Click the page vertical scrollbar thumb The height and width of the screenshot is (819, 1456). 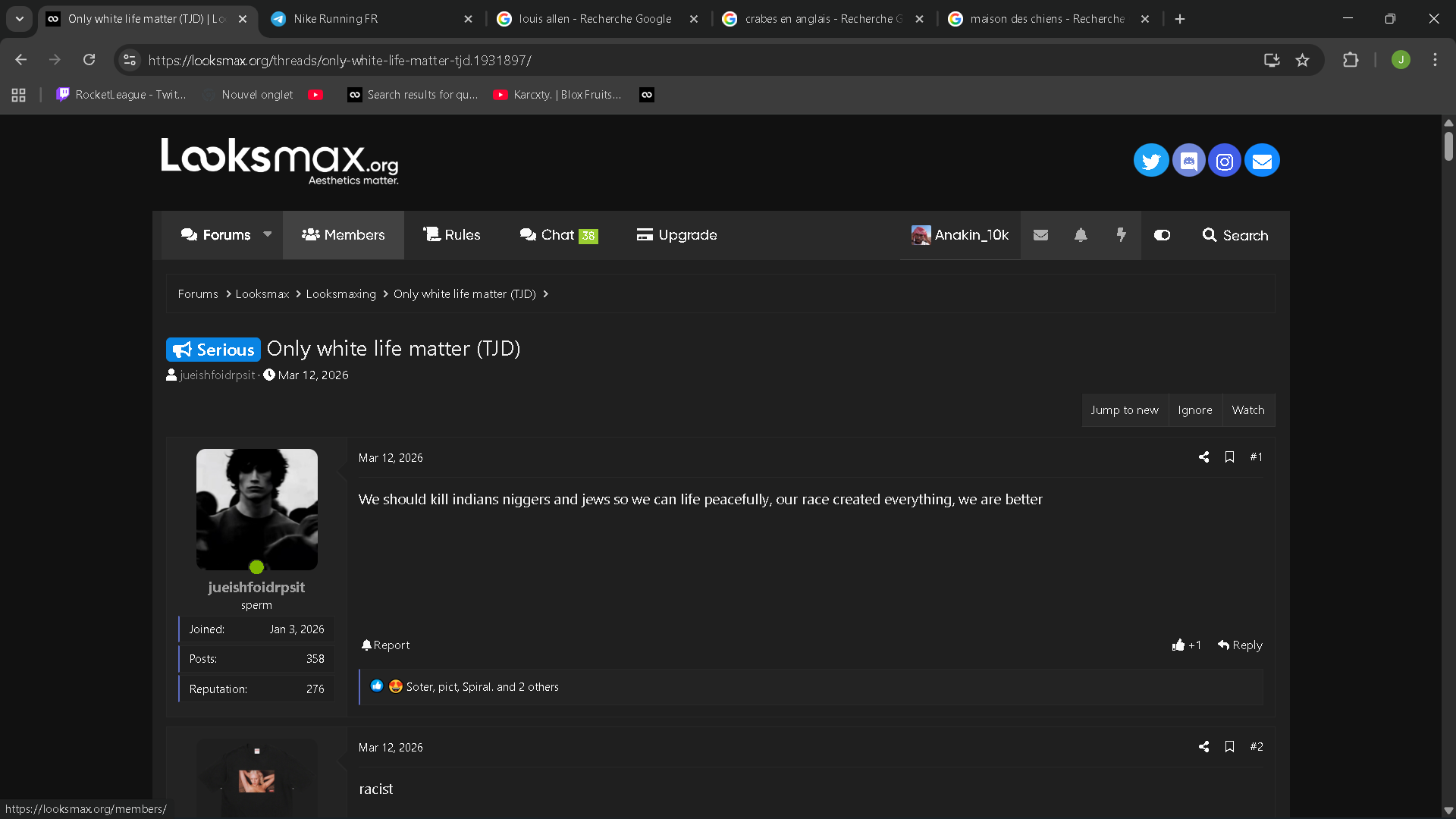click(x=1448, y=146)
